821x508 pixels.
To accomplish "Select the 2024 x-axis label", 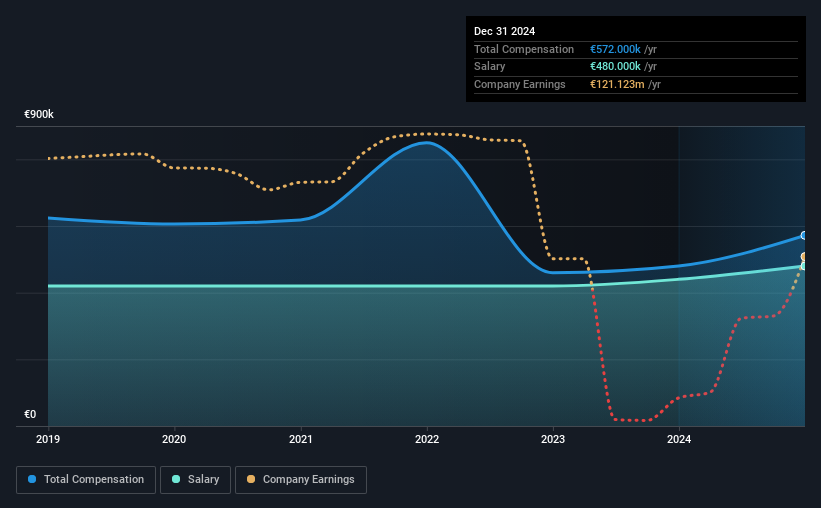I will pos(679,439).
